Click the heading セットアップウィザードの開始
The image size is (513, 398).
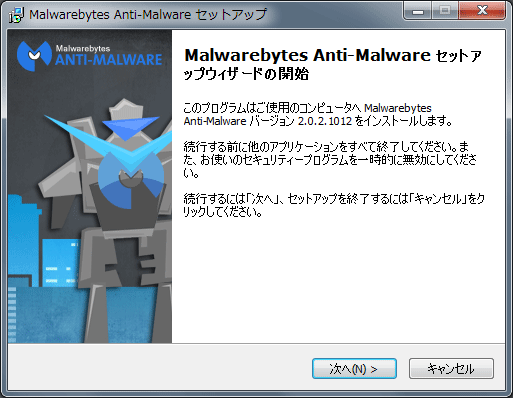[x=333, y=64]
